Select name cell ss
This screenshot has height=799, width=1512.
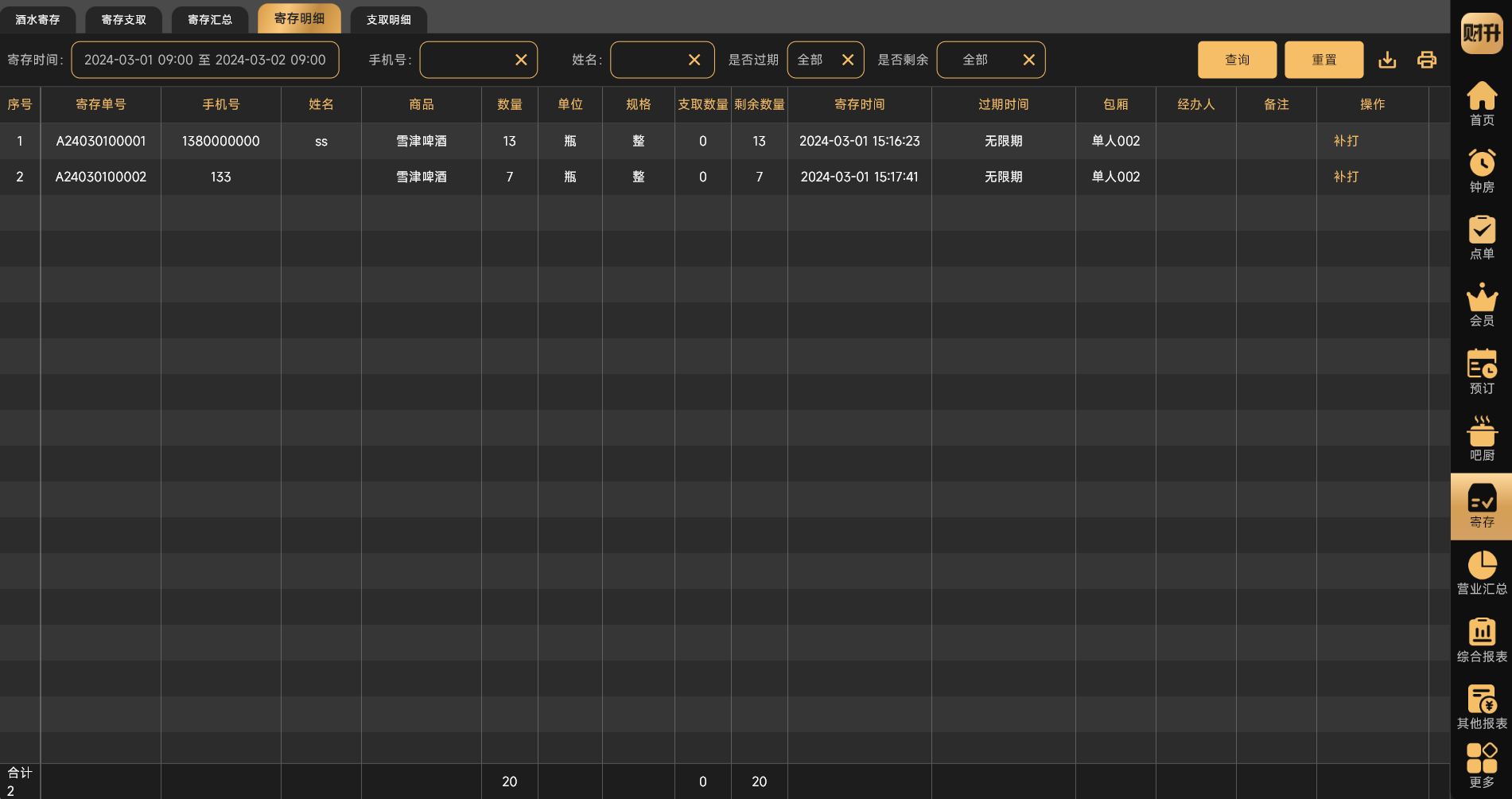click(x=321, y=141)
